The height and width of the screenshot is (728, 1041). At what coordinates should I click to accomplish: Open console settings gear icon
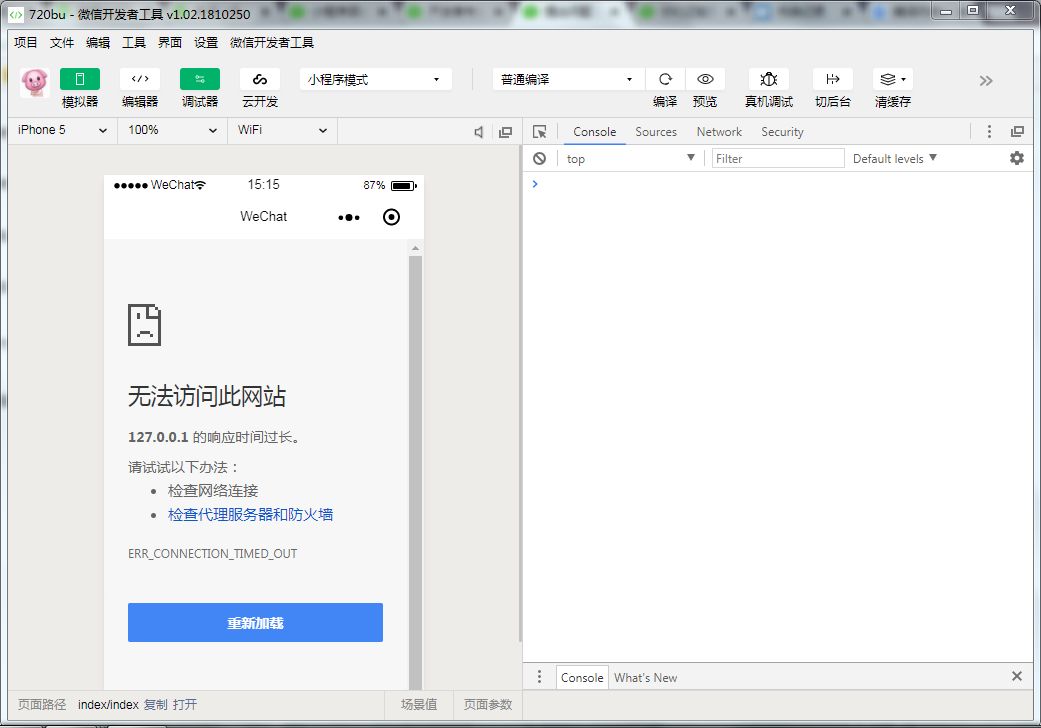[x=1016, y=158]
